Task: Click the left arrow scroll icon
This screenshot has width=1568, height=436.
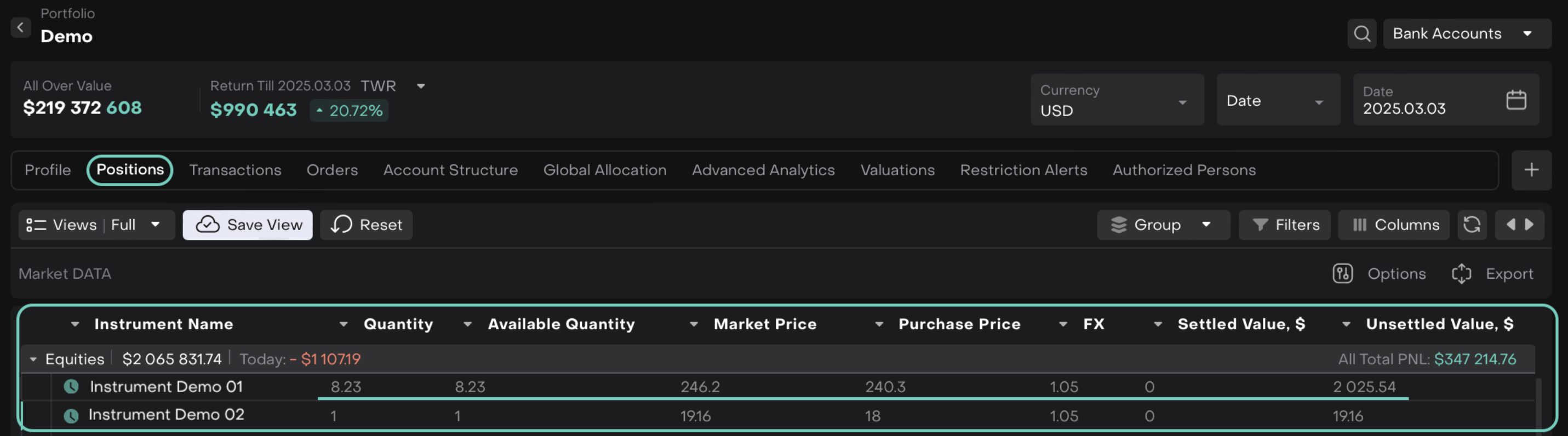Action: [1510, 225]
